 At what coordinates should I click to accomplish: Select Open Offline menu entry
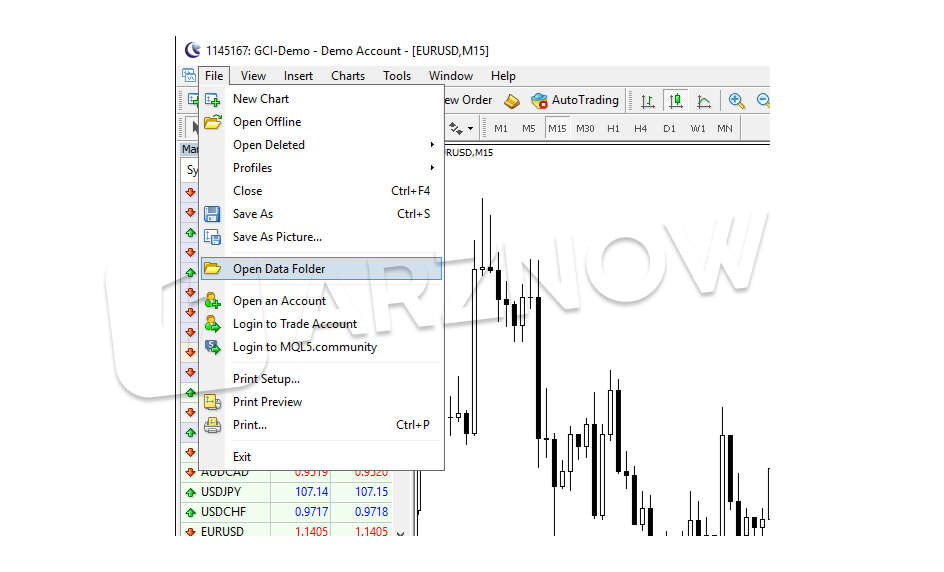tap(321, 122)
